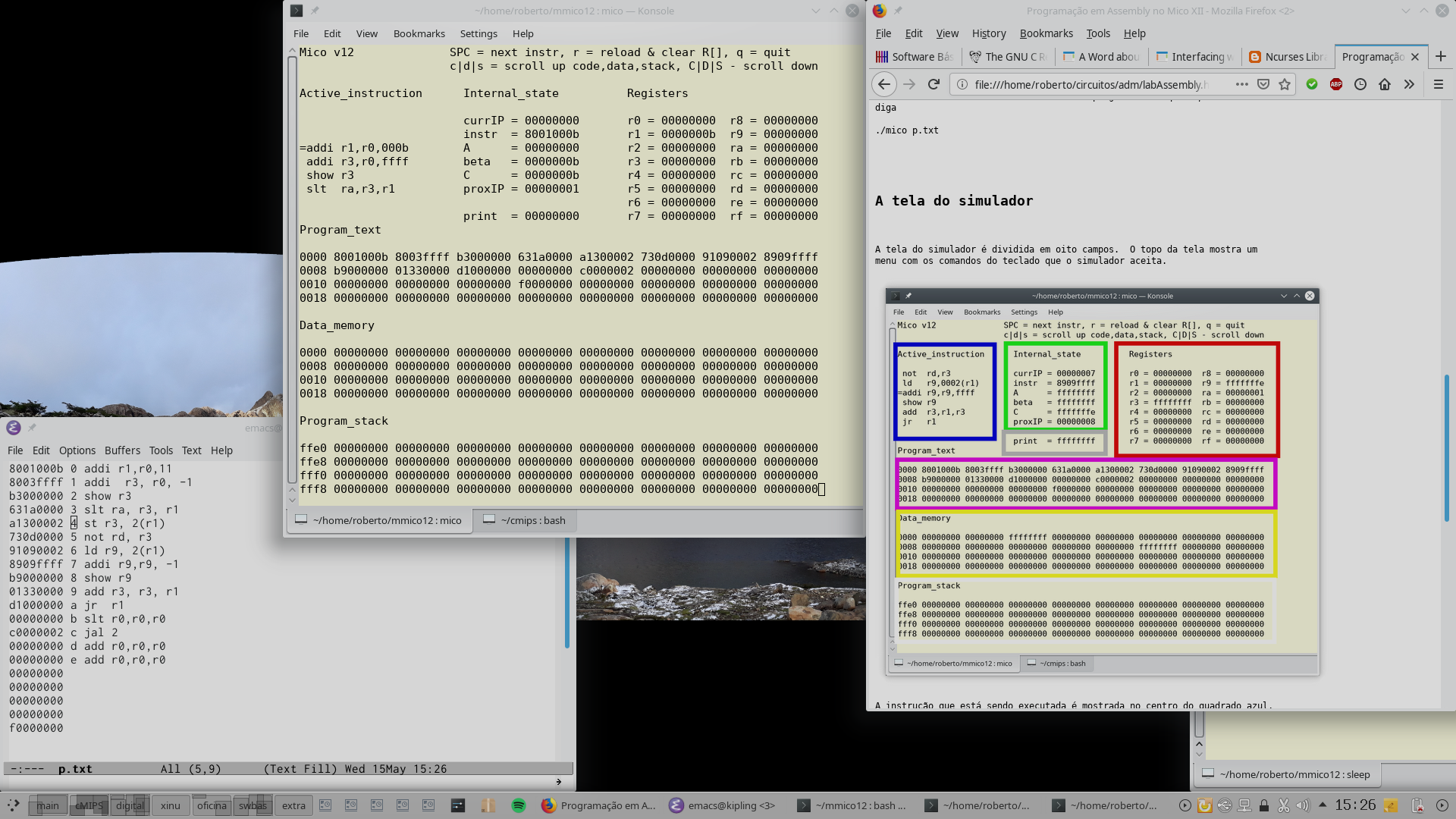Open sticky note tray icon
Image resolution: width=1456 pixels, height=819 pixels.
point(1391,805)
